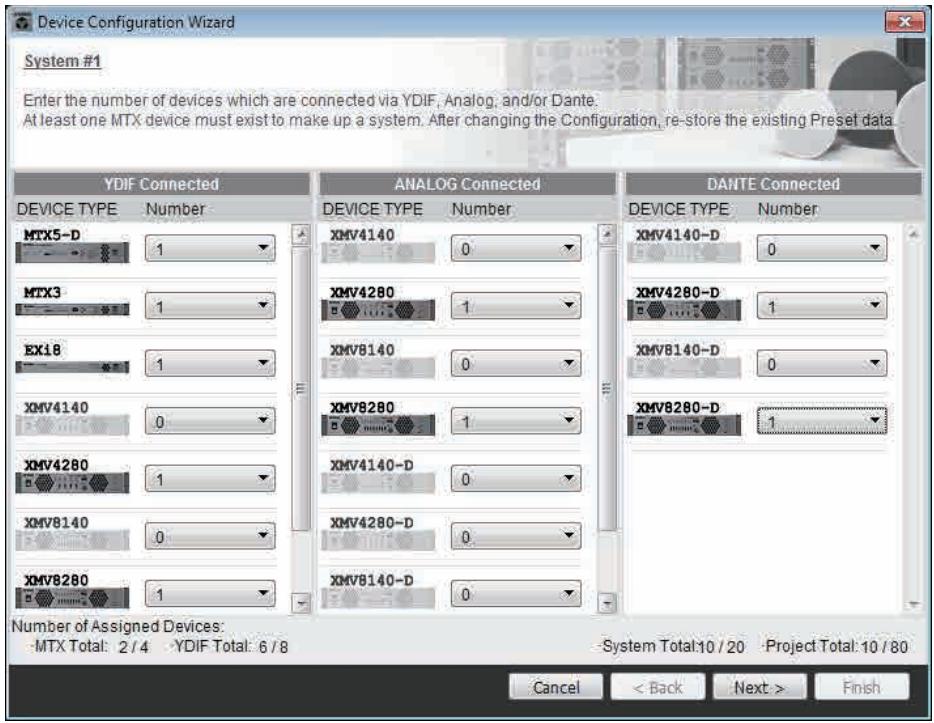Screen dimensions: 934x723
Task: Open XMV4140-D number dropdown in ANALOG column
Action: tap(516, 479)
